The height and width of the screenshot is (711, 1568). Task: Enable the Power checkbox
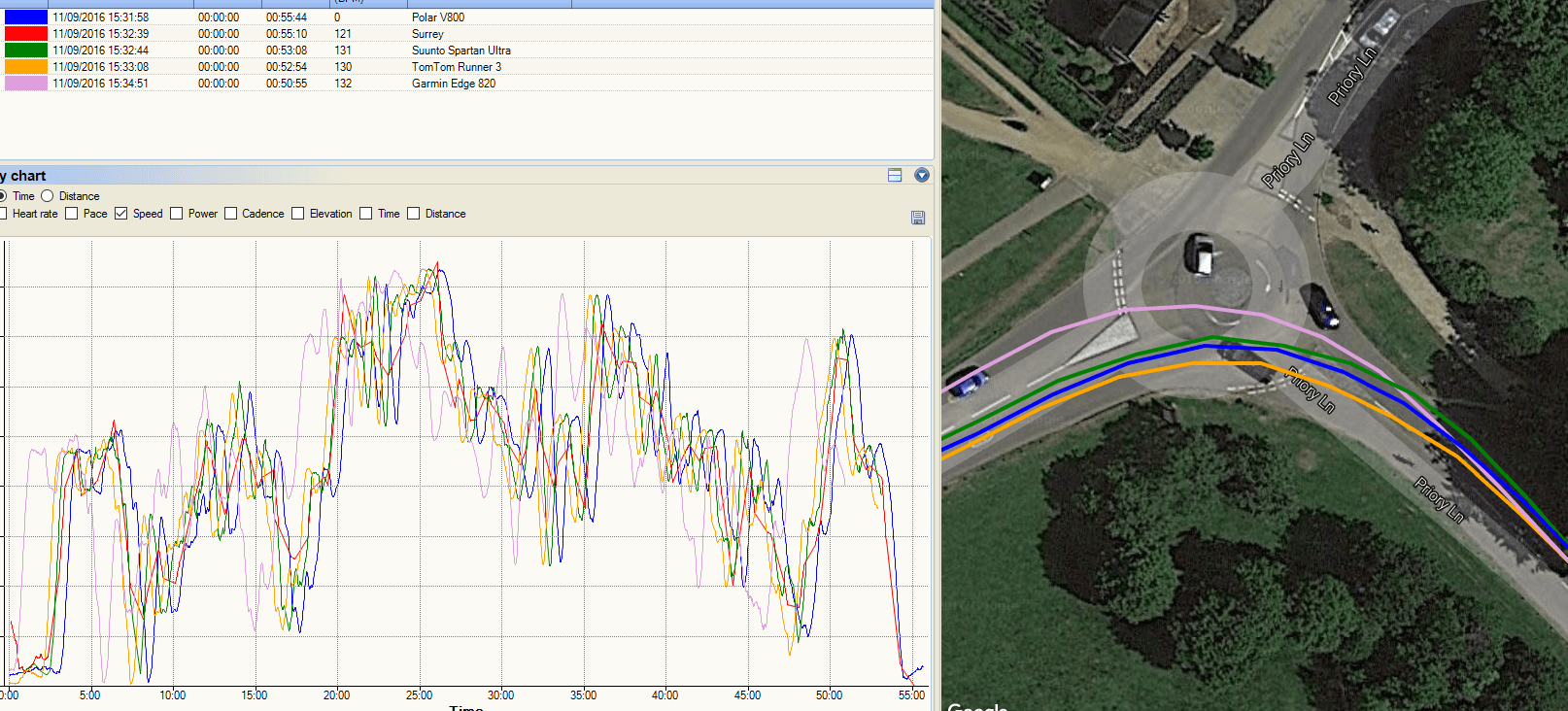tap(177, 214)
